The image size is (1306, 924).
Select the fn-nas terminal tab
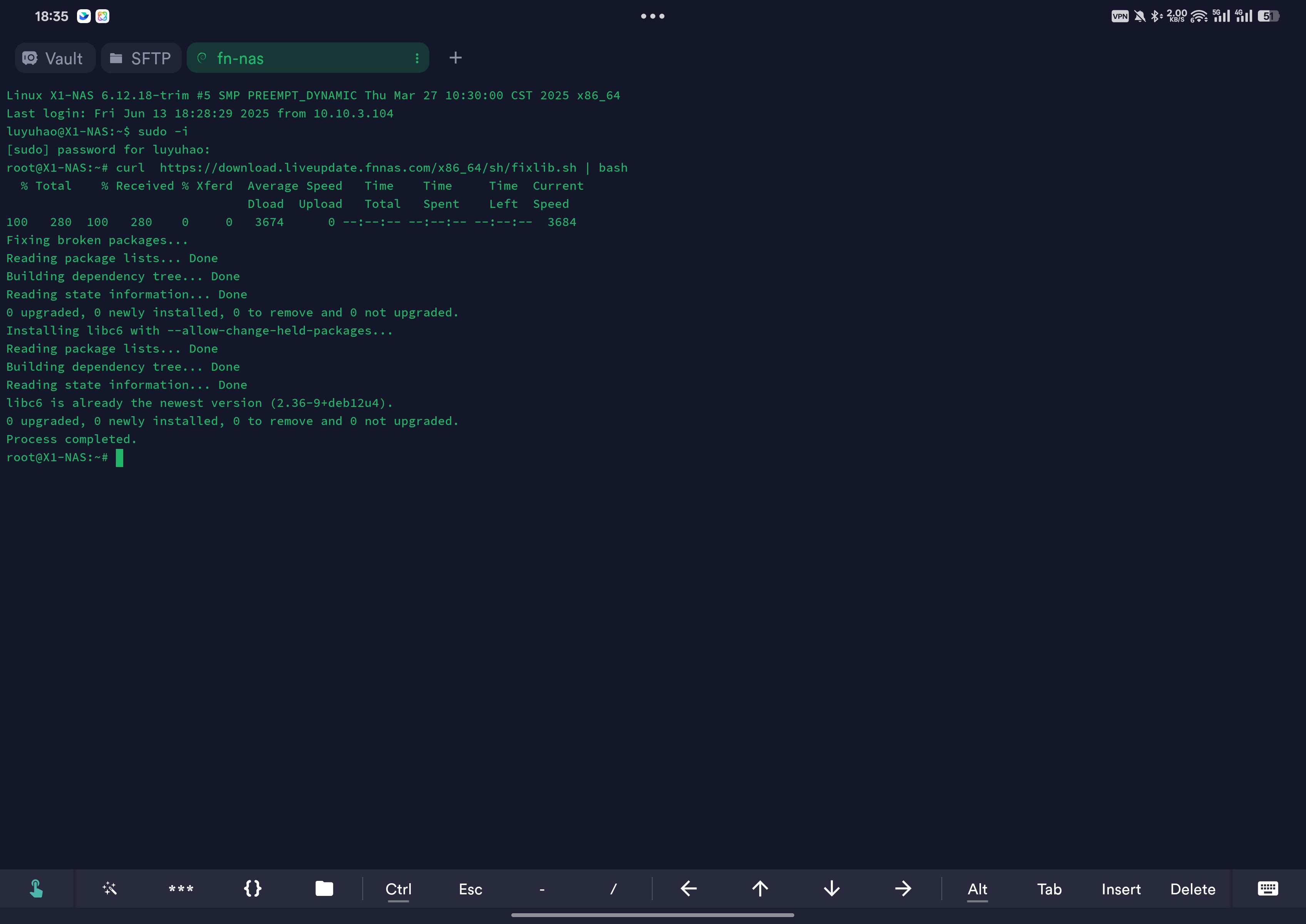point(307,58)
